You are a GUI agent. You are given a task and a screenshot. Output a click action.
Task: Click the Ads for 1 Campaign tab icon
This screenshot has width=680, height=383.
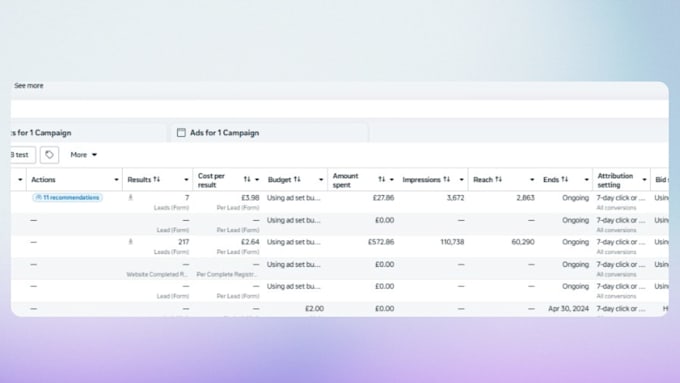[181, 133]
